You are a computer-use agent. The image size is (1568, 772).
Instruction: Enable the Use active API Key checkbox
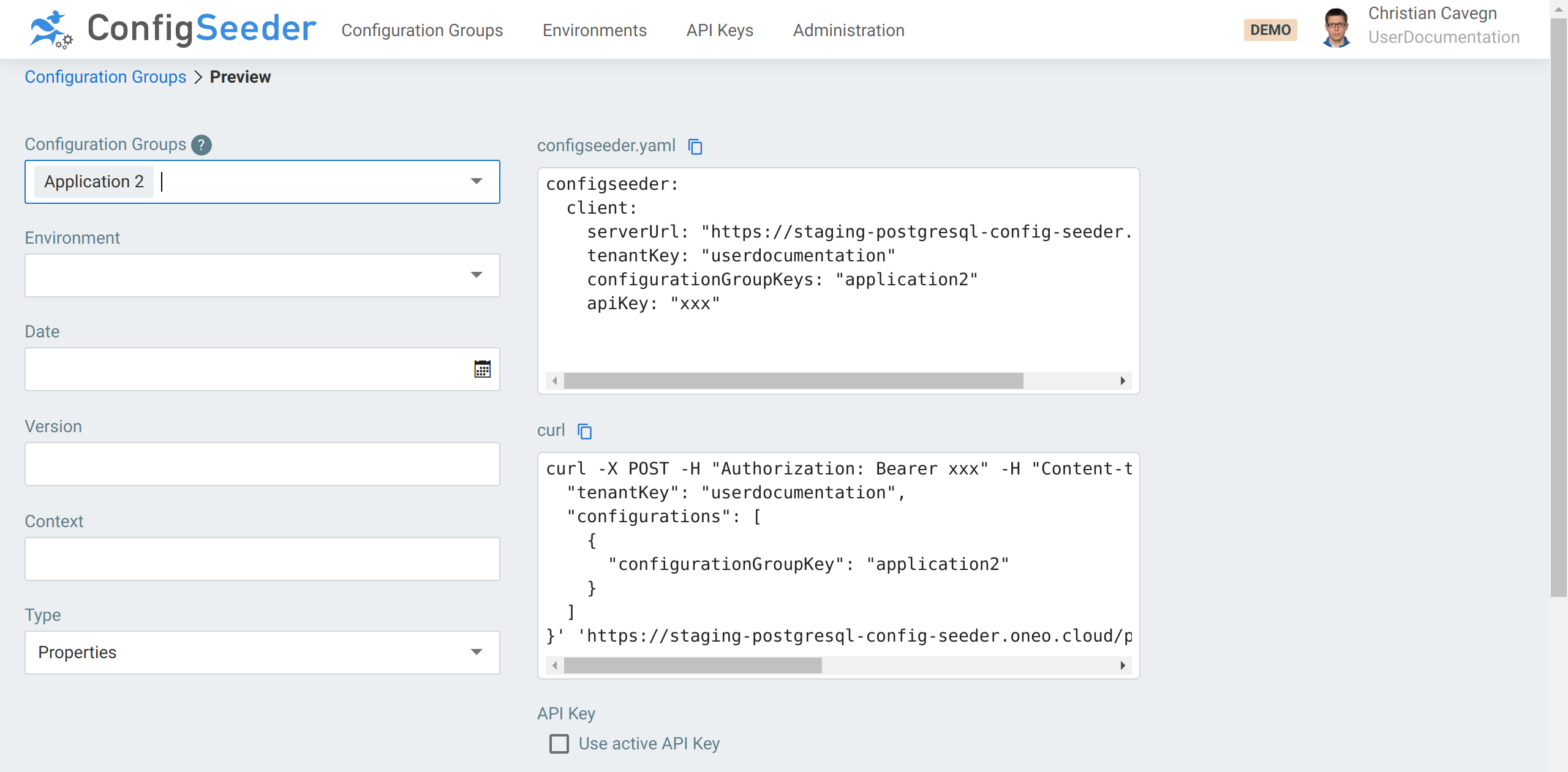pos(558,744)
